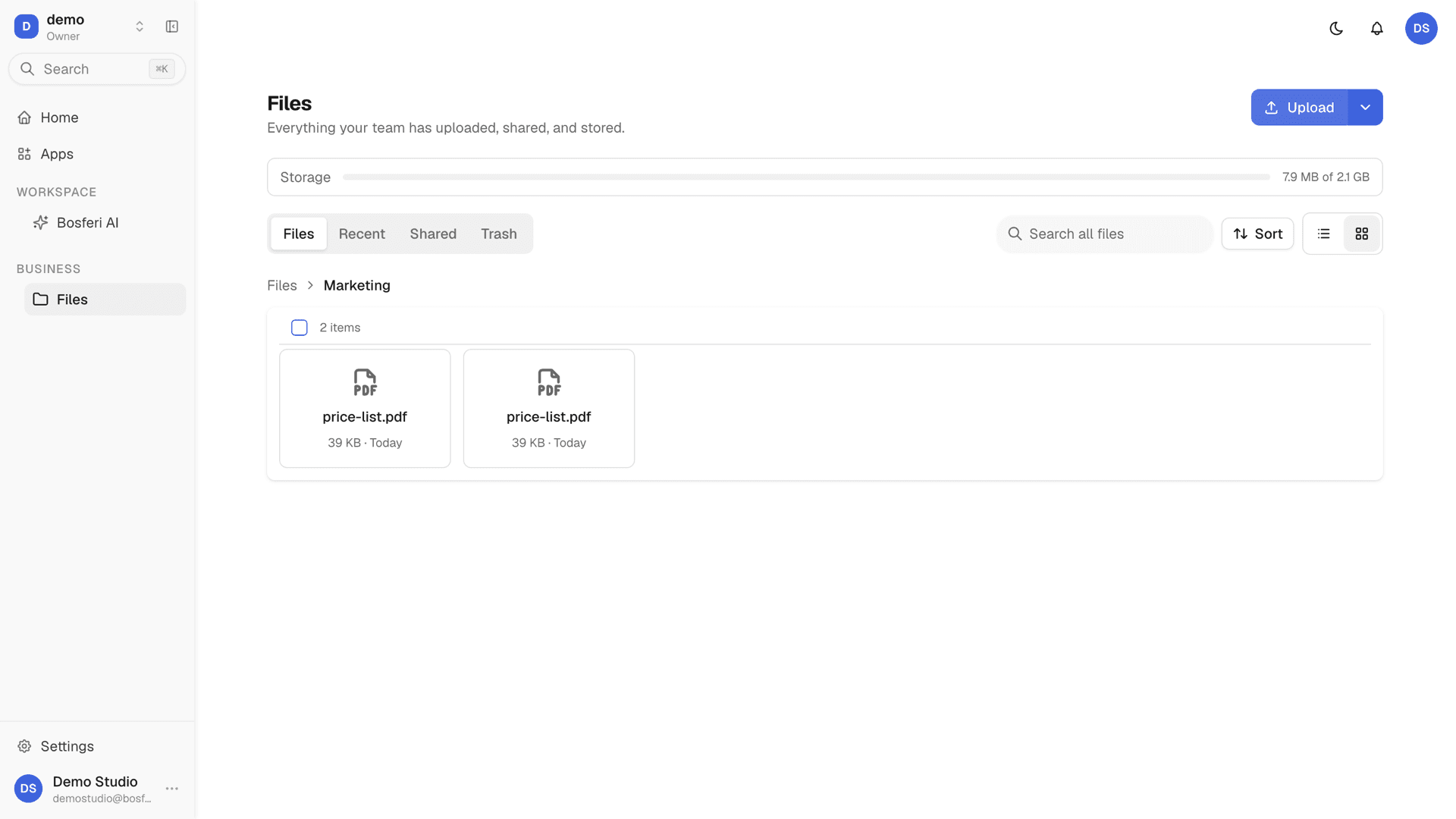Click the Demo Studio profile avatar in sidebar

29,789
